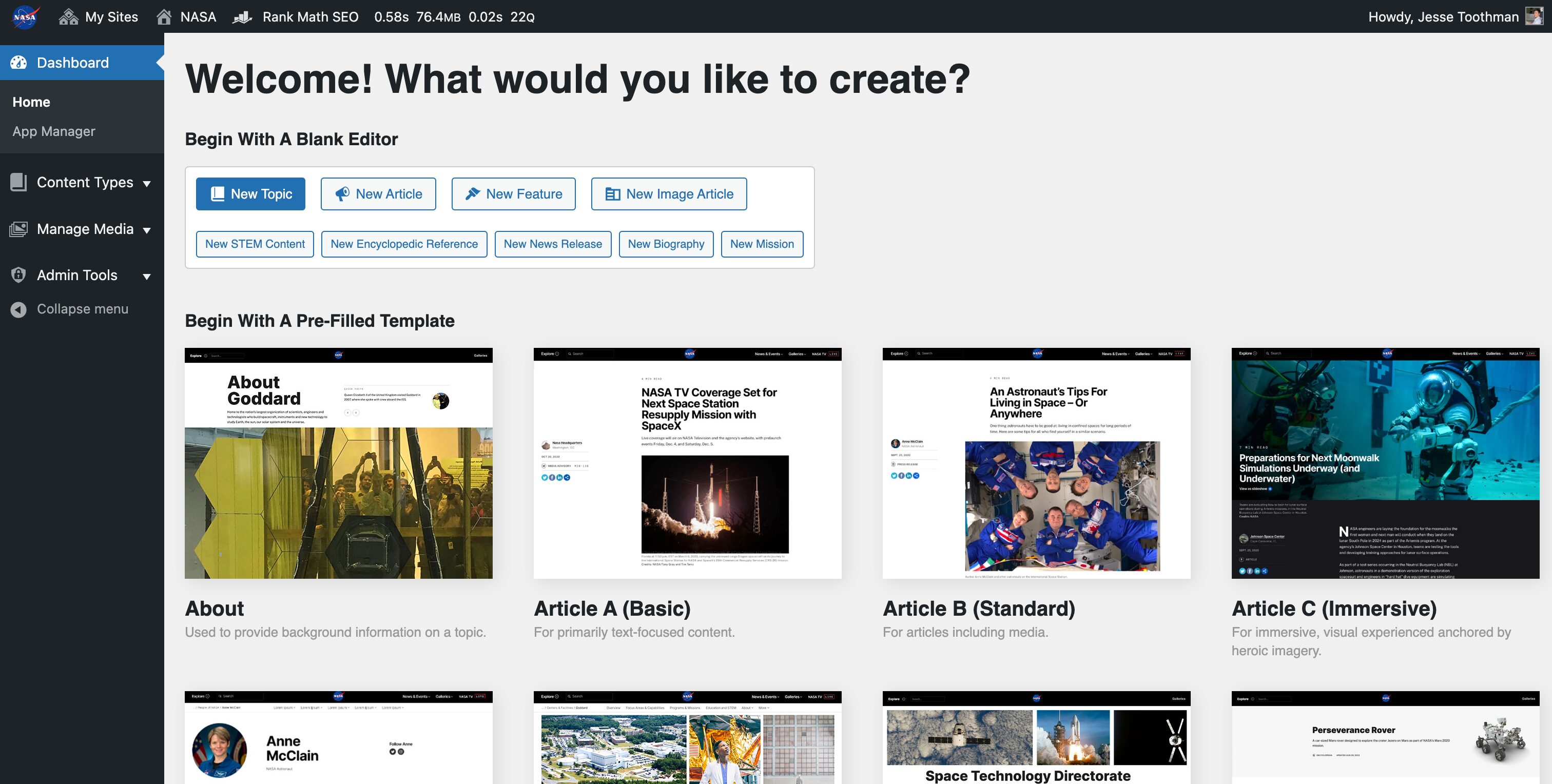Click the Manage Media images icon

[18, 229]
